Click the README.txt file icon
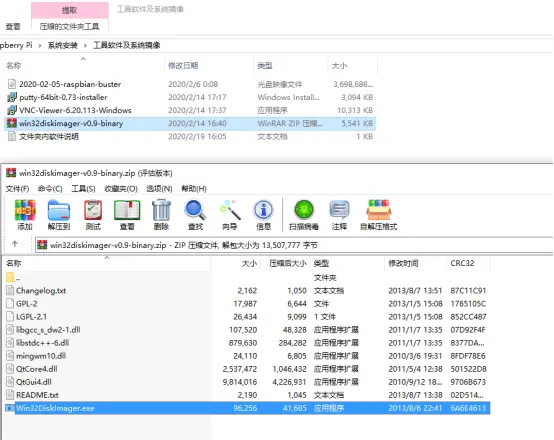 10,395
